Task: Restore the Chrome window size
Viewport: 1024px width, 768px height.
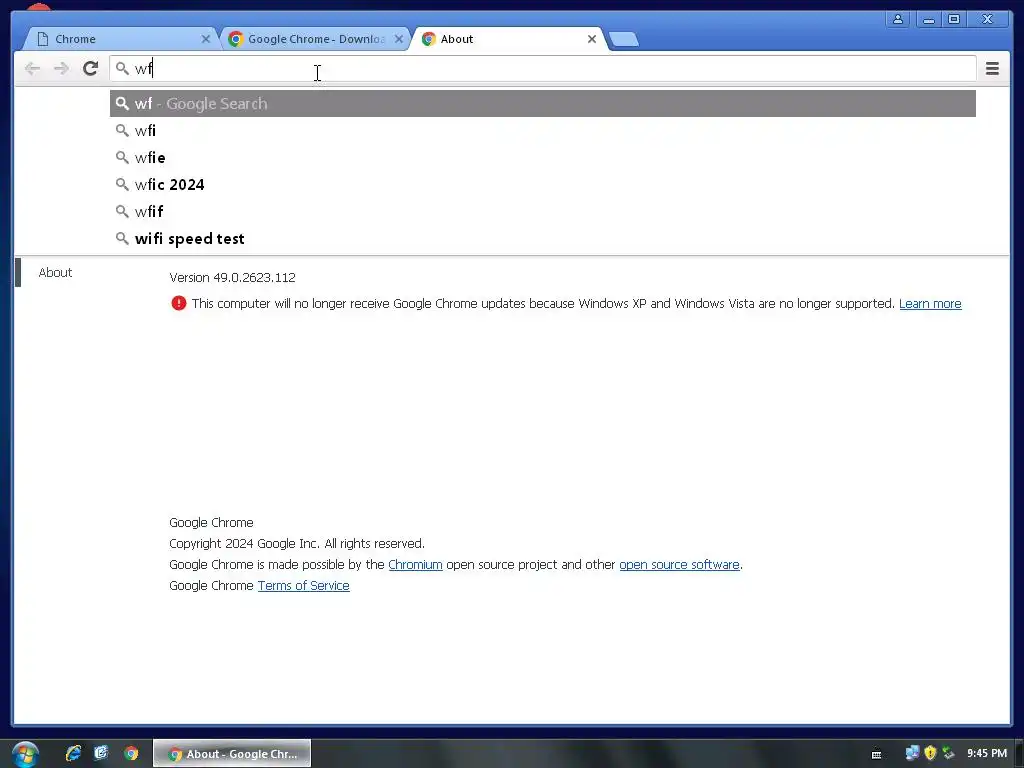Action: (x=954, y=20)
